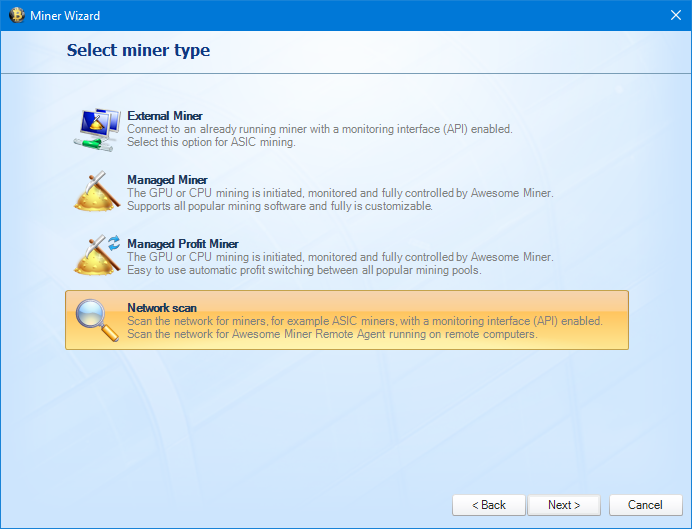Select the External Miner heading

click(165, 116)
